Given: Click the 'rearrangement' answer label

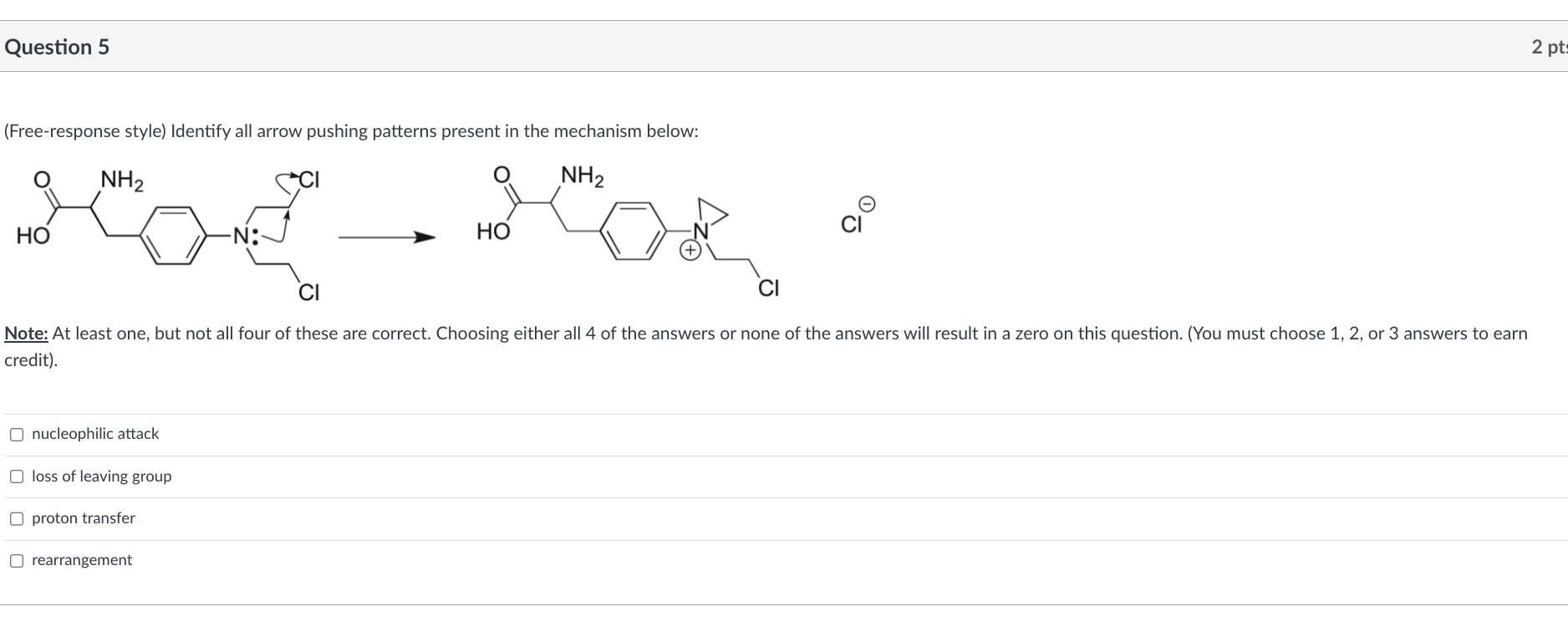Looking at the screenshot, I should coord(82,560).
